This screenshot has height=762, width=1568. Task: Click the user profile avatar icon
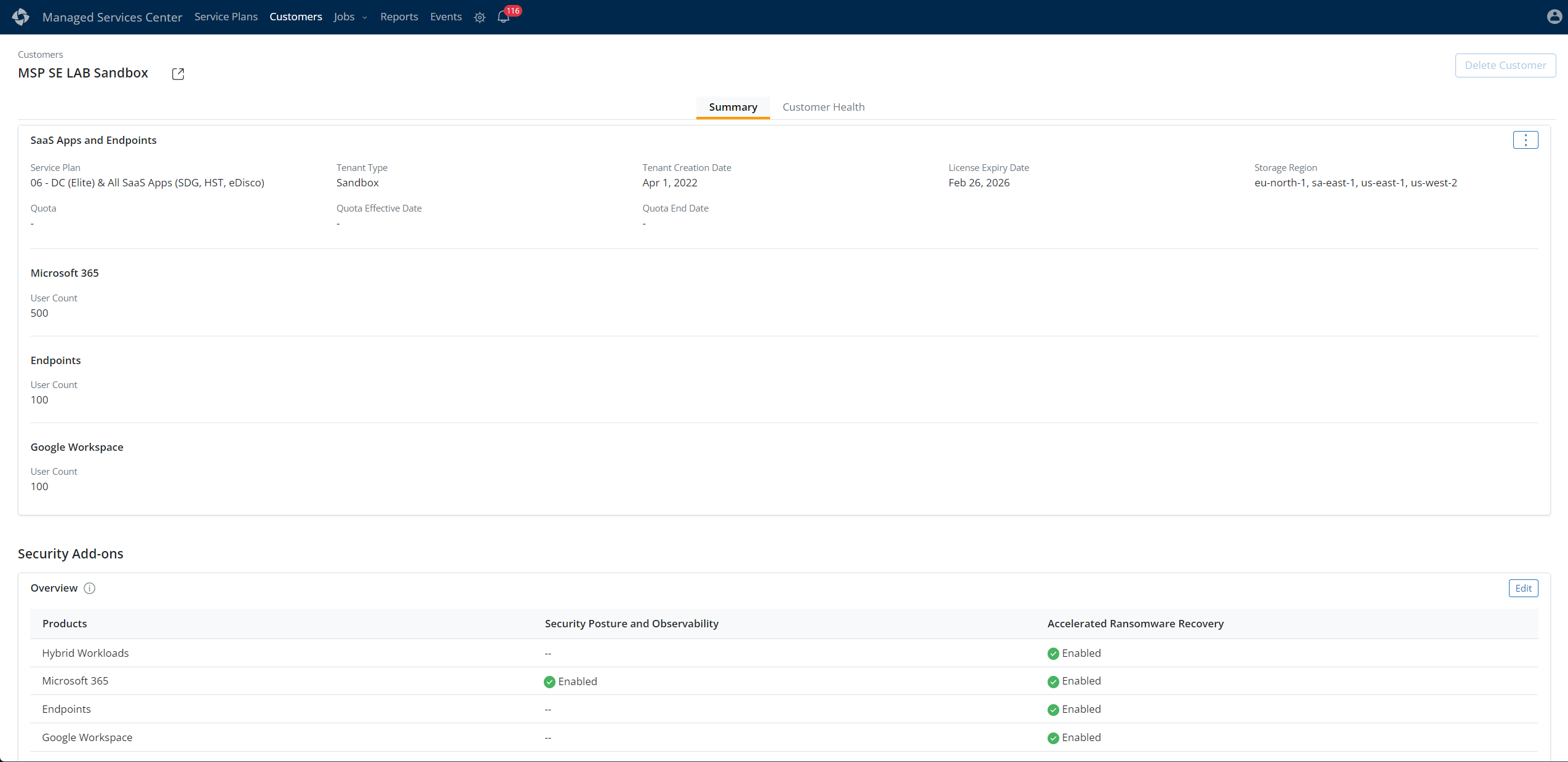[1554, 17]
